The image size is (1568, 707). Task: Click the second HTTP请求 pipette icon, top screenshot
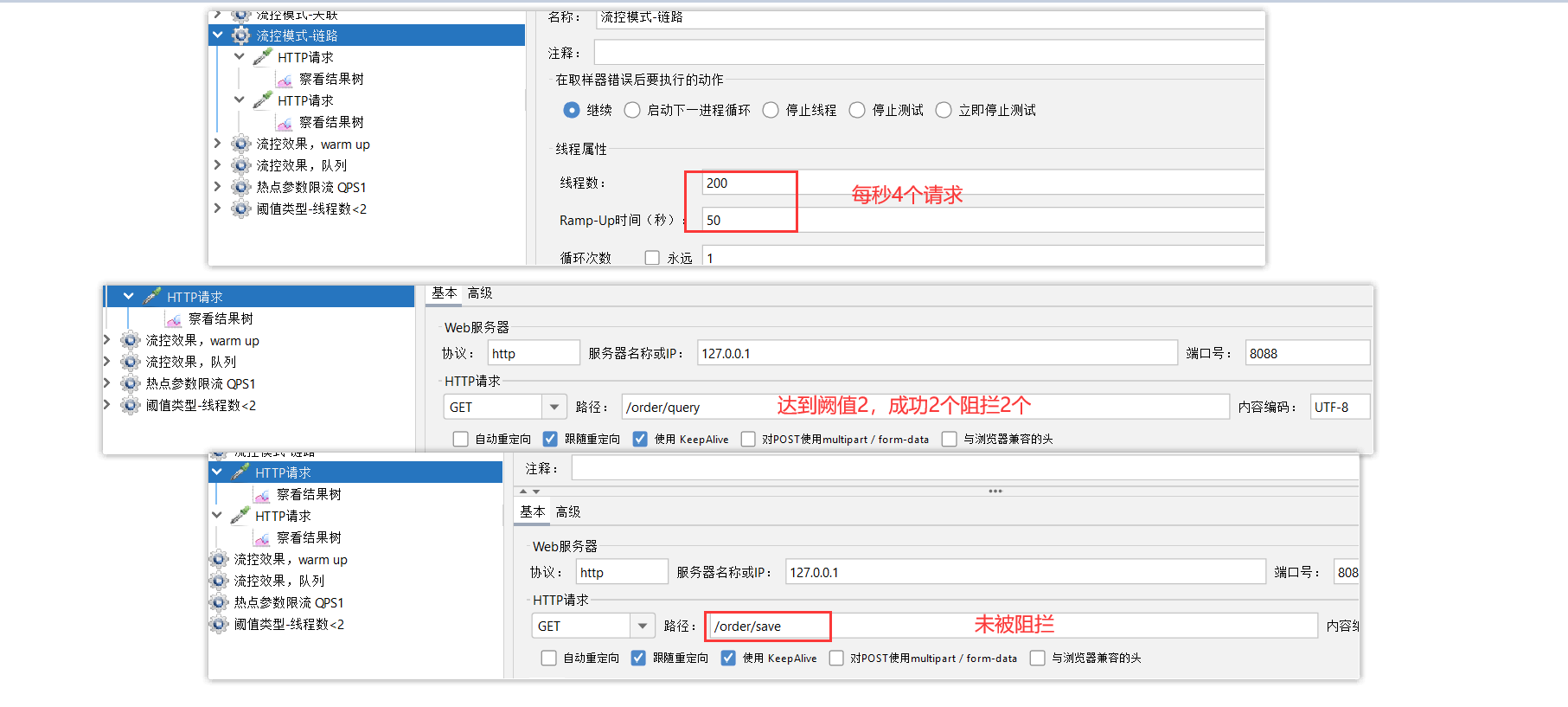(x=262, y=100)
